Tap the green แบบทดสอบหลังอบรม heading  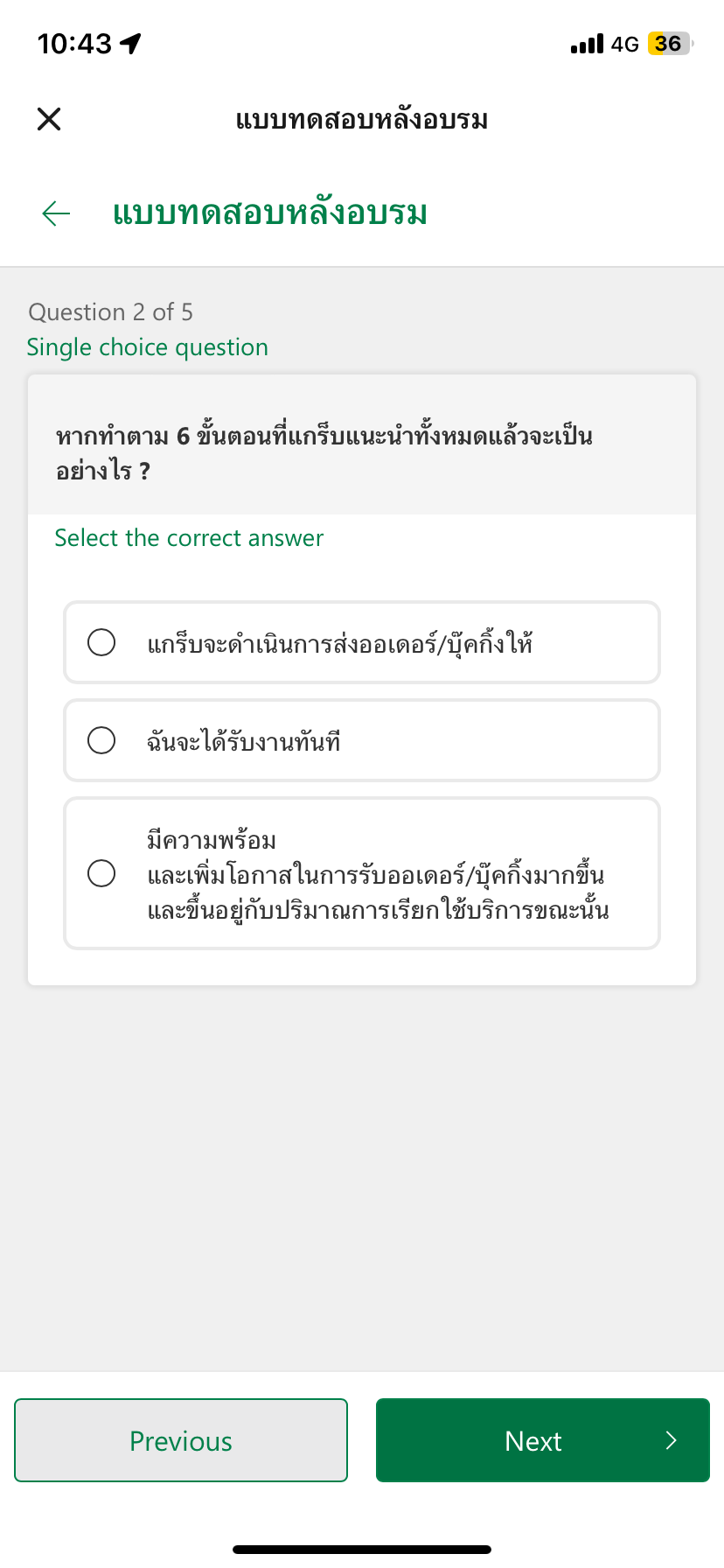(270, 213)
